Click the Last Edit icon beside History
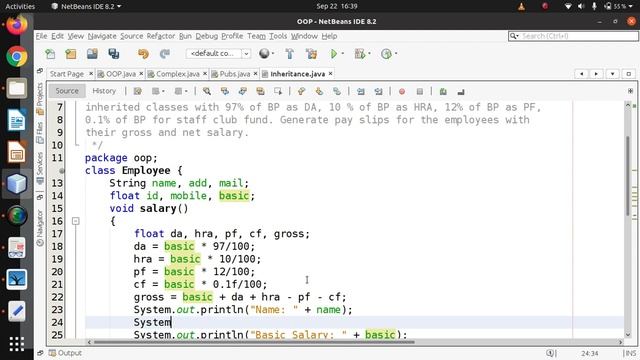The width and height of the screenshot is (640, 360). (x=138, y=91)
